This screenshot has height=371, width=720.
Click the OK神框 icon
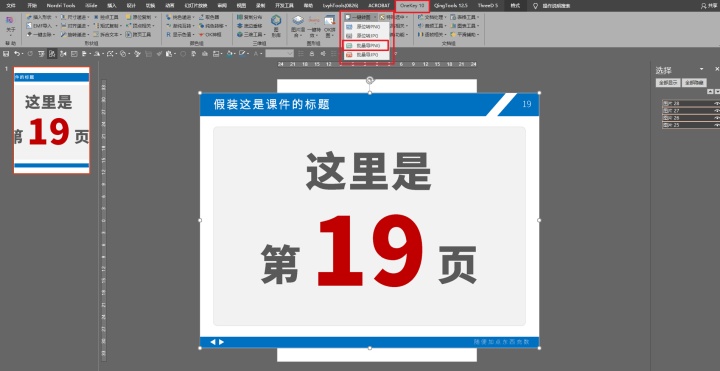pyautogui.click(x=210, y=34)
